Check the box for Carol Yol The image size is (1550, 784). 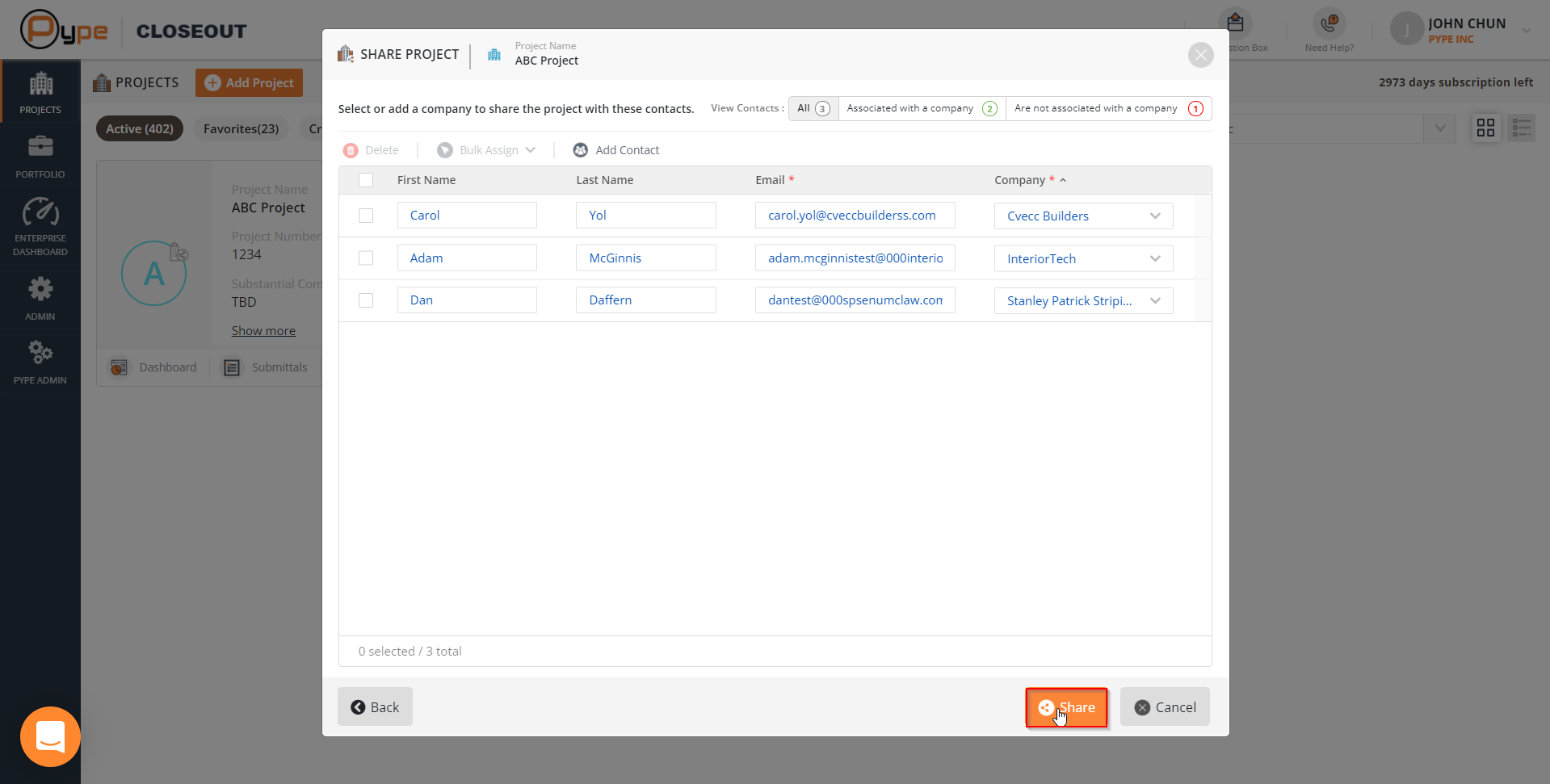click(366, 216)
